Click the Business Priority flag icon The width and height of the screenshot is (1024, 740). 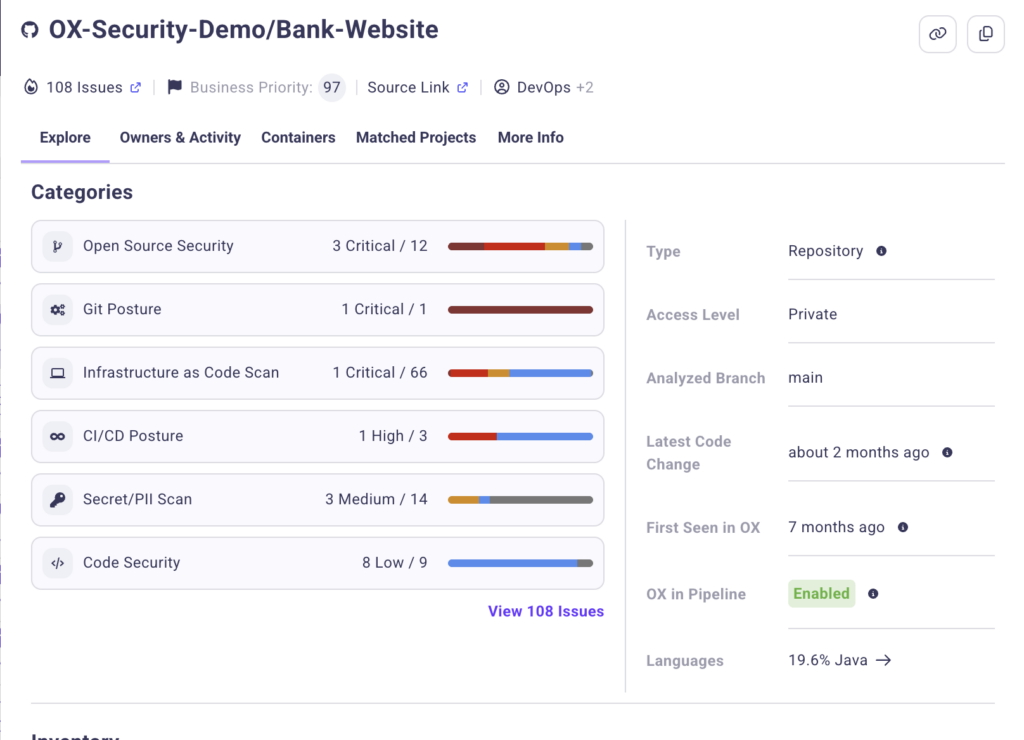174,87
